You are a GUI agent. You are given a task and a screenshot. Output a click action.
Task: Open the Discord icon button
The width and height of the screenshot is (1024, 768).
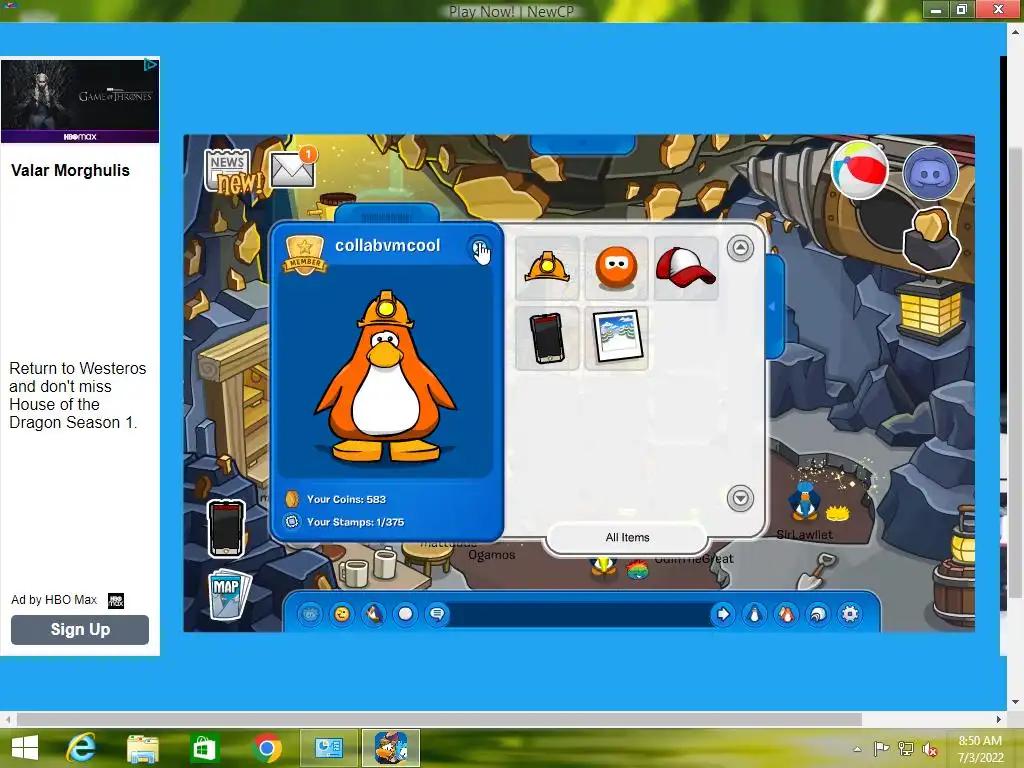click(930, 173)
